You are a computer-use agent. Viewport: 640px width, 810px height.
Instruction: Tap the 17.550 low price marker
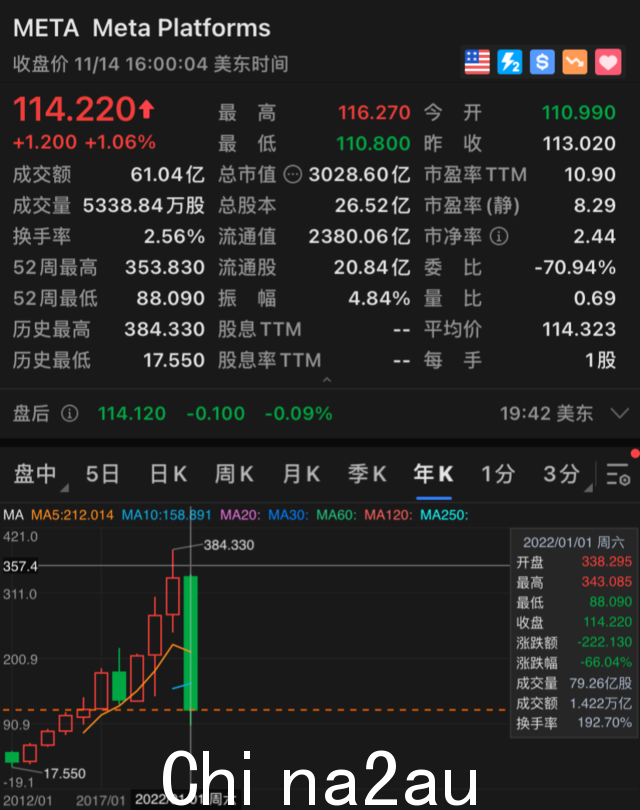pos(65,773)
